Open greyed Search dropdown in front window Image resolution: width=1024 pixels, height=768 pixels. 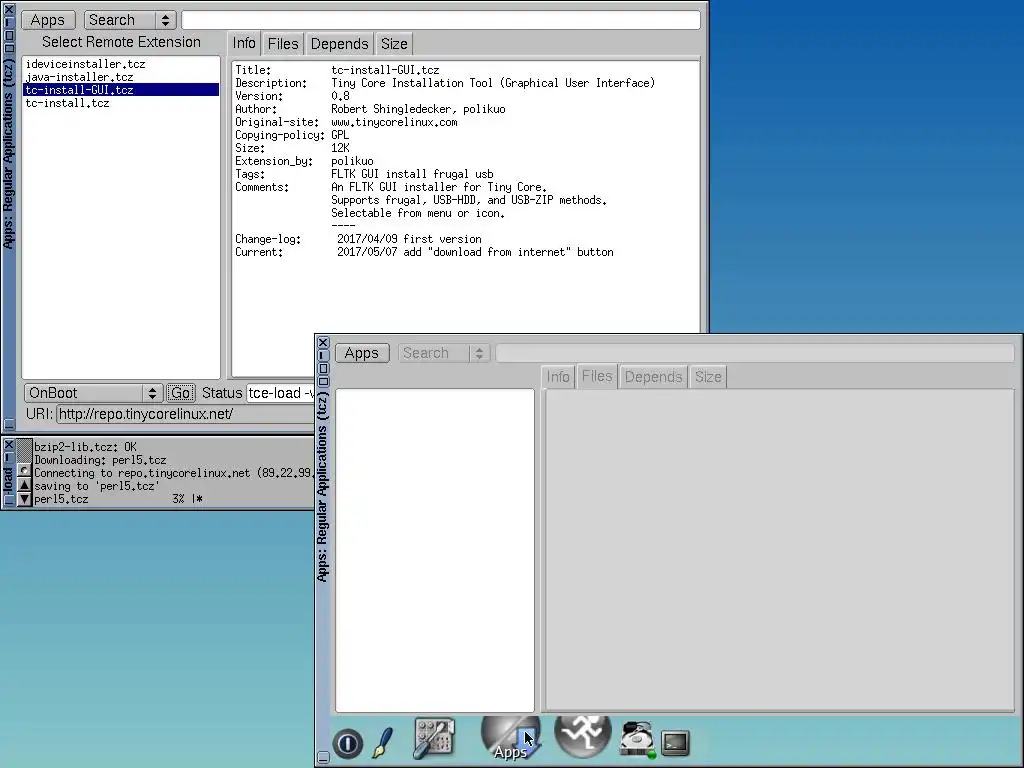coord(443,353)
